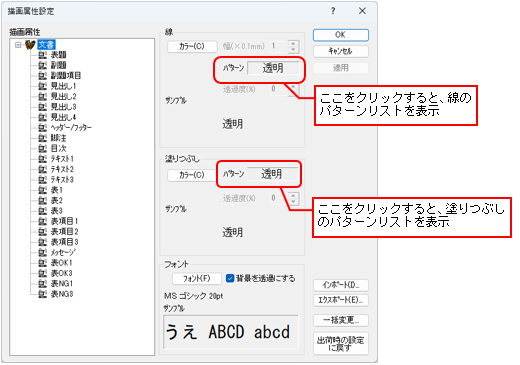Image resolution: width=520 pixels, height=365 pixels.
Task: Select the 副題 text in tree
Action: 58,65
